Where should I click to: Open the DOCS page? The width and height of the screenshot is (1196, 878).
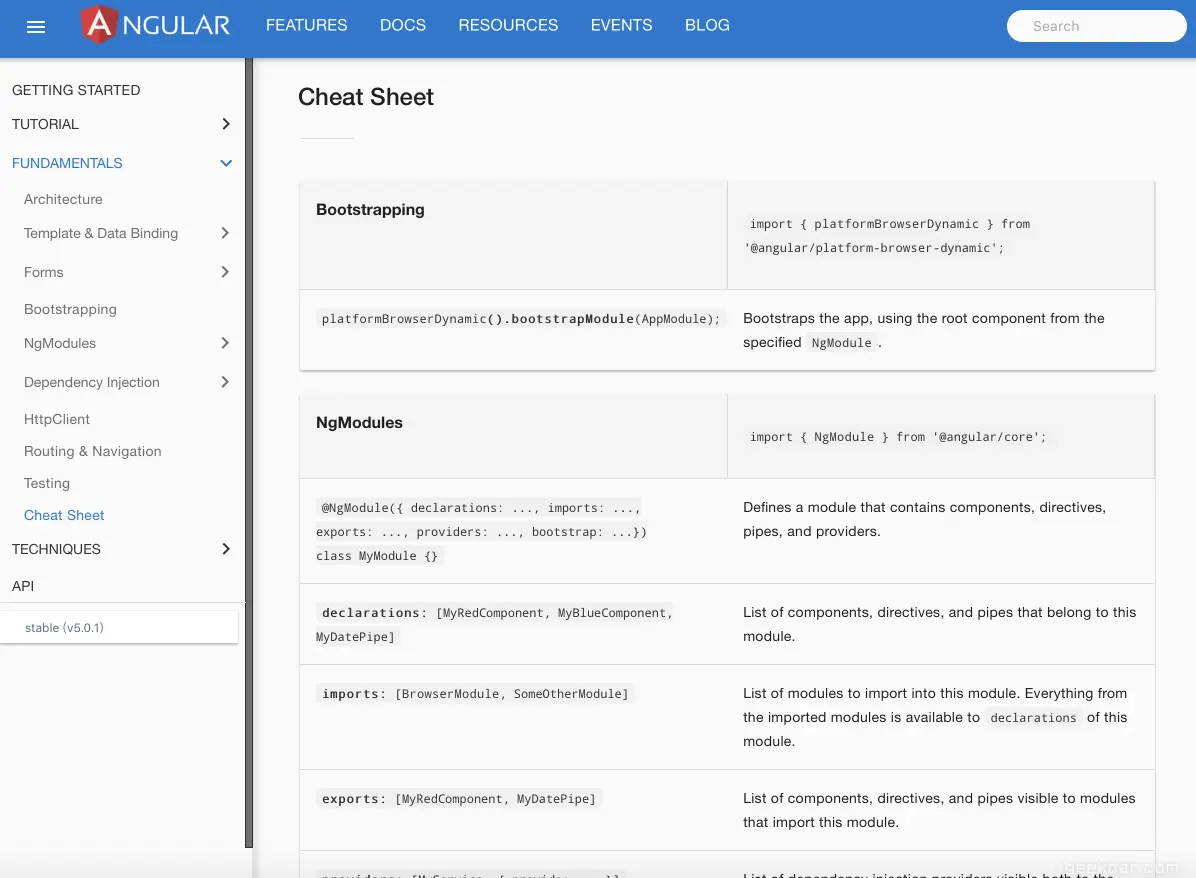(x=403, y=25)
